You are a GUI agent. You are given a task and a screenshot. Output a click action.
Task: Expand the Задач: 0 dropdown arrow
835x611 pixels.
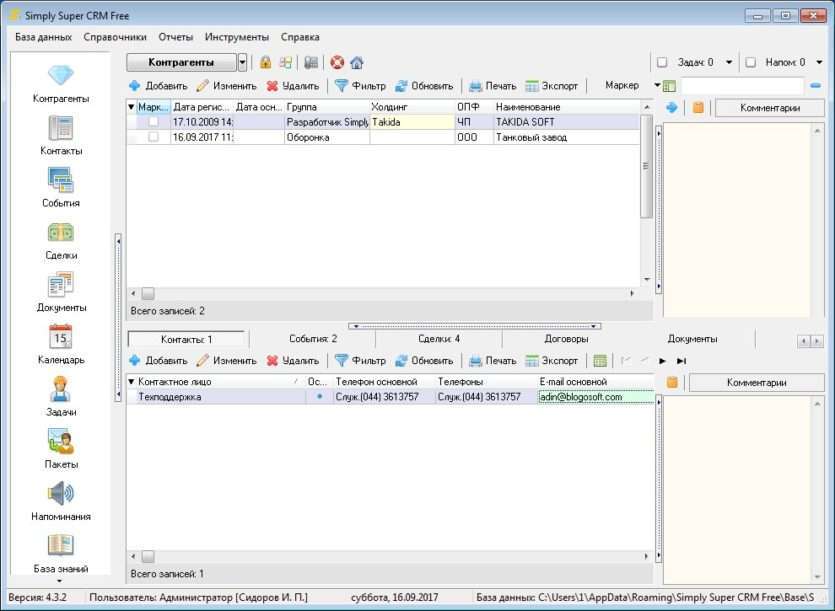pos(729,62)
